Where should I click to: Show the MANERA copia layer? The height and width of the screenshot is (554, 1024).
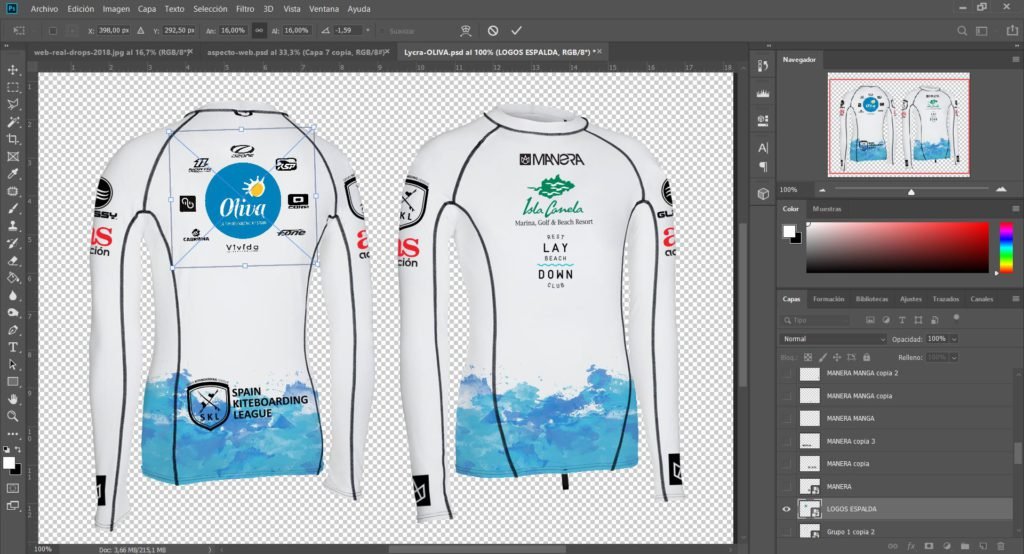tap(786, 464)
